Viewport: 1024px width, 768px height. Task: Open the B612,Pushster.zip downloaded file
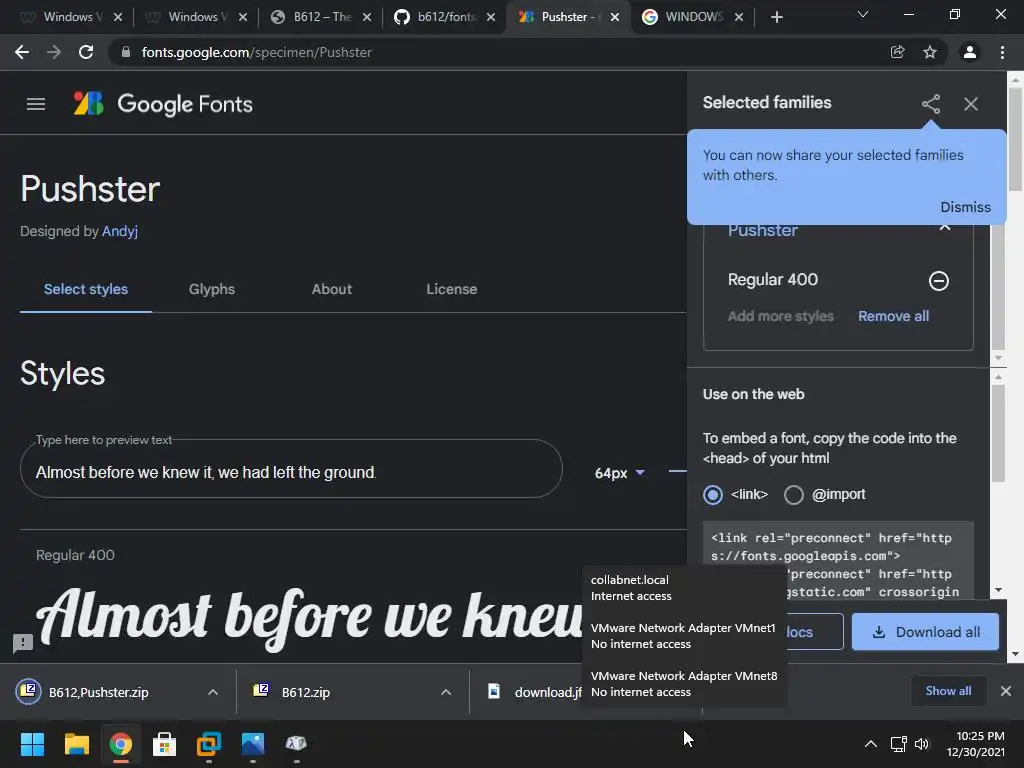98,692
